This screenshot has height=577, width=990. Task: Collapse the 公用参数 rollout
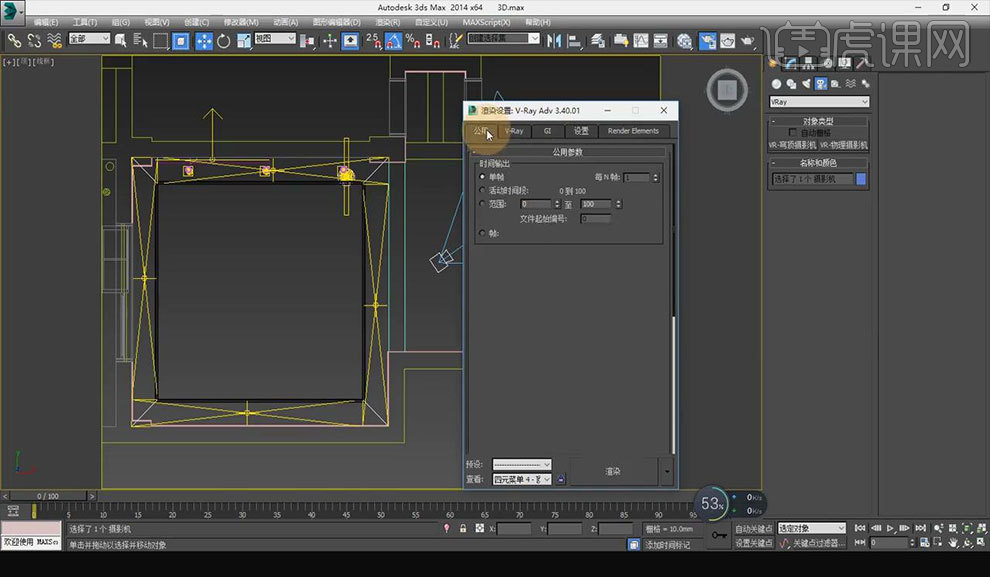pyautogui.click(x=568, y=152)
